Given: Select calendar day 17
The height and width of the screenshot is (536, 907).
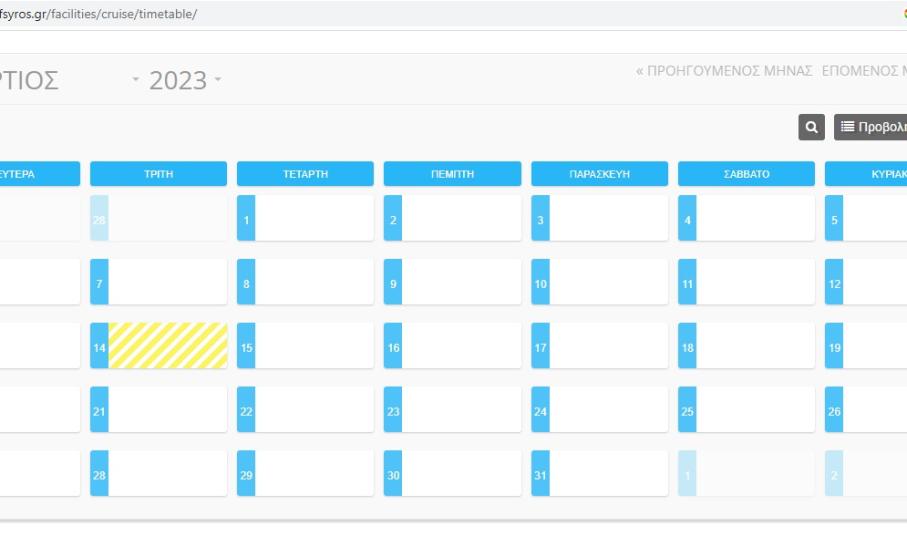Looking at the screenshot, I should [599, 346].
